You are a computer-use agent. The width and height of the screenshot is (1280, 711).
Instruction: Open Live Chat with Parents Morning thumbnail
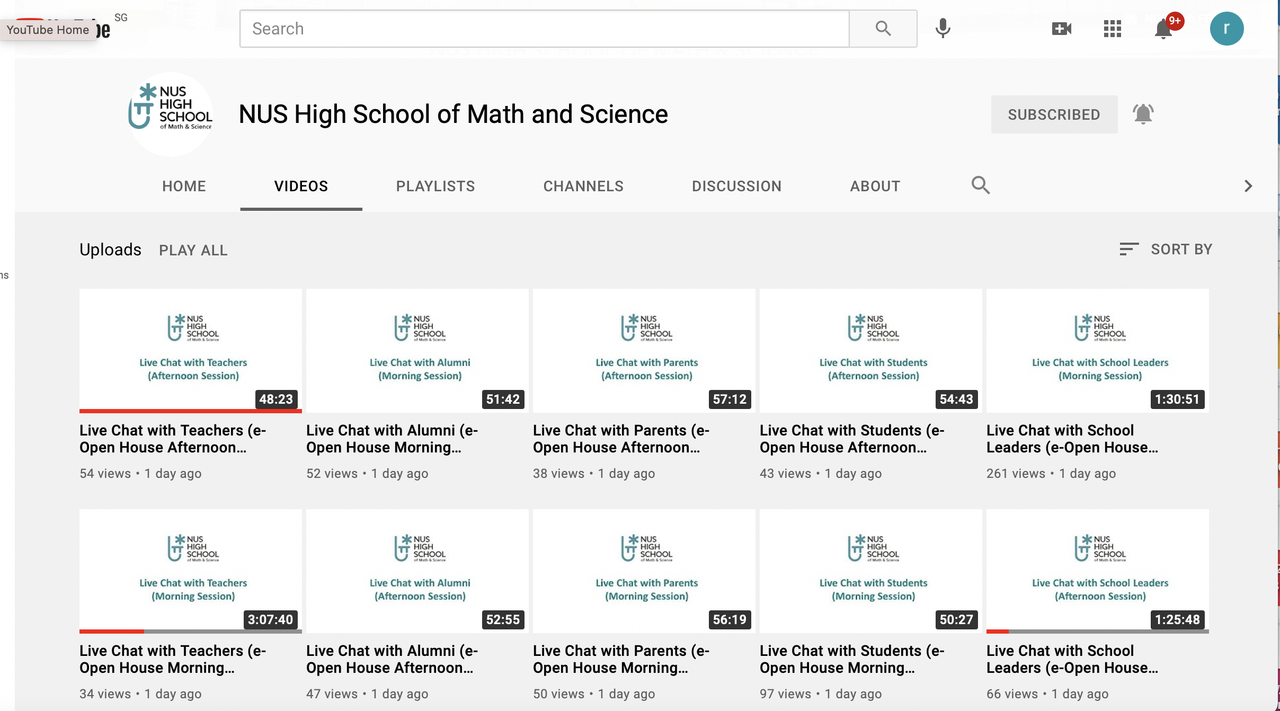[644, 571]
